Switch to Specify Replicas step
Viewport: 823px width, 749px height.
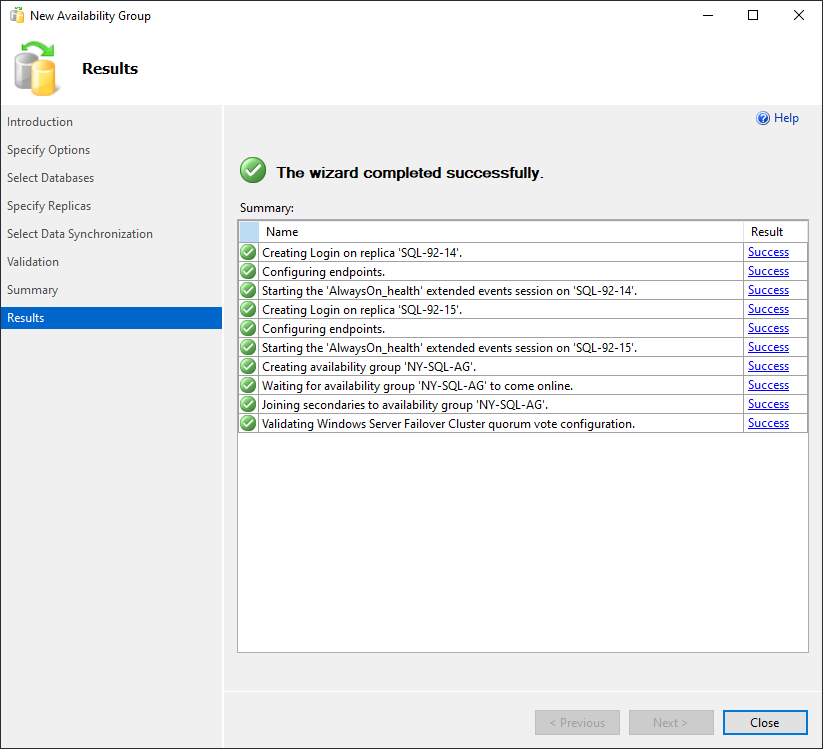[49, 206]
